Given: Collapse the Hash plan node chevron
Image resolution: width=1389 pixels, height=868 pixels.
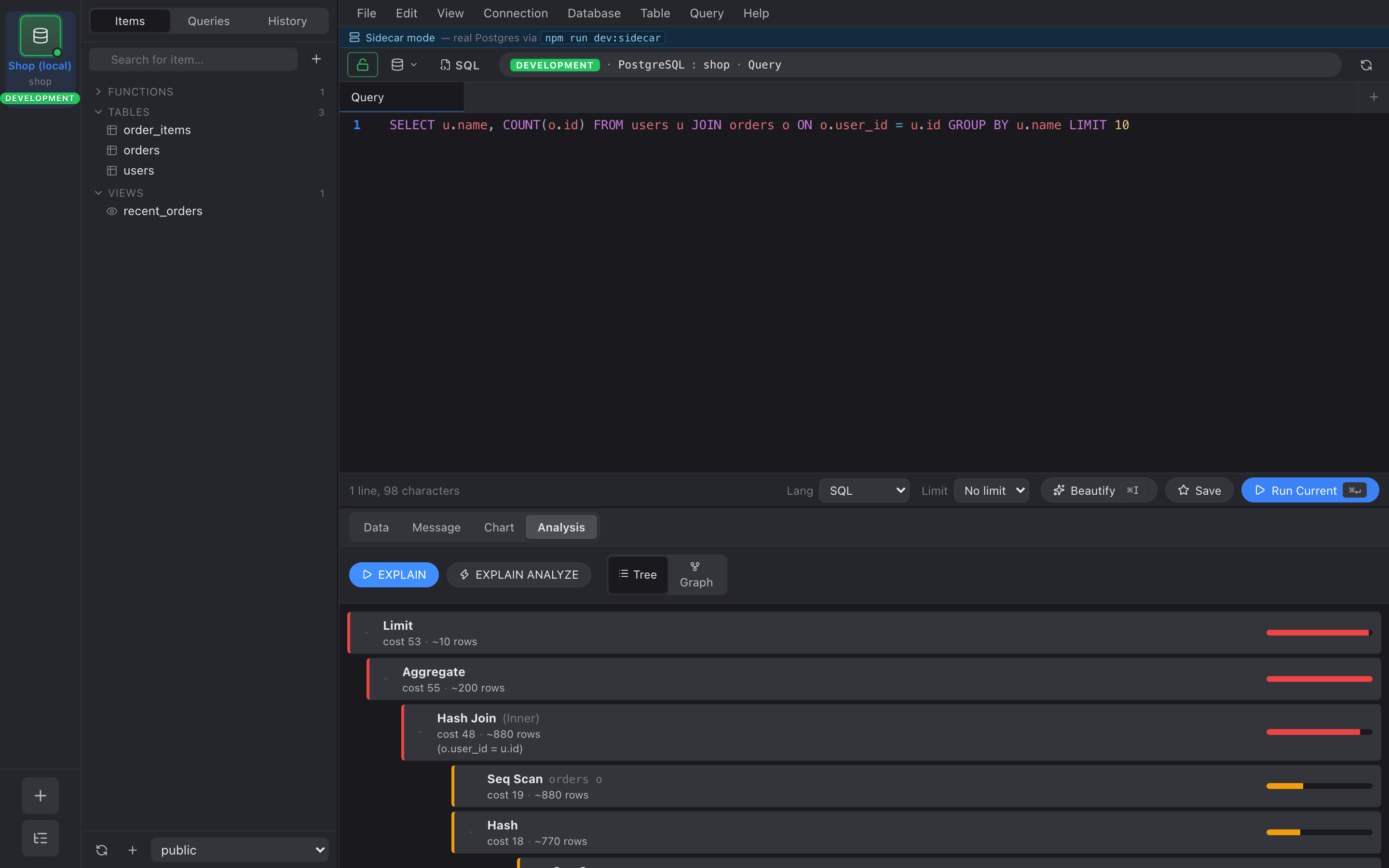Looking at the screenshot, I should click(x=471, y=832).
